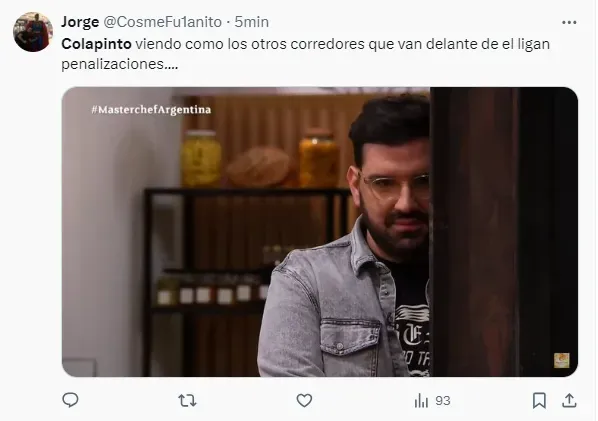Share the tweet using upload arrow icon
598x421 pixels.
click(569, 400)
